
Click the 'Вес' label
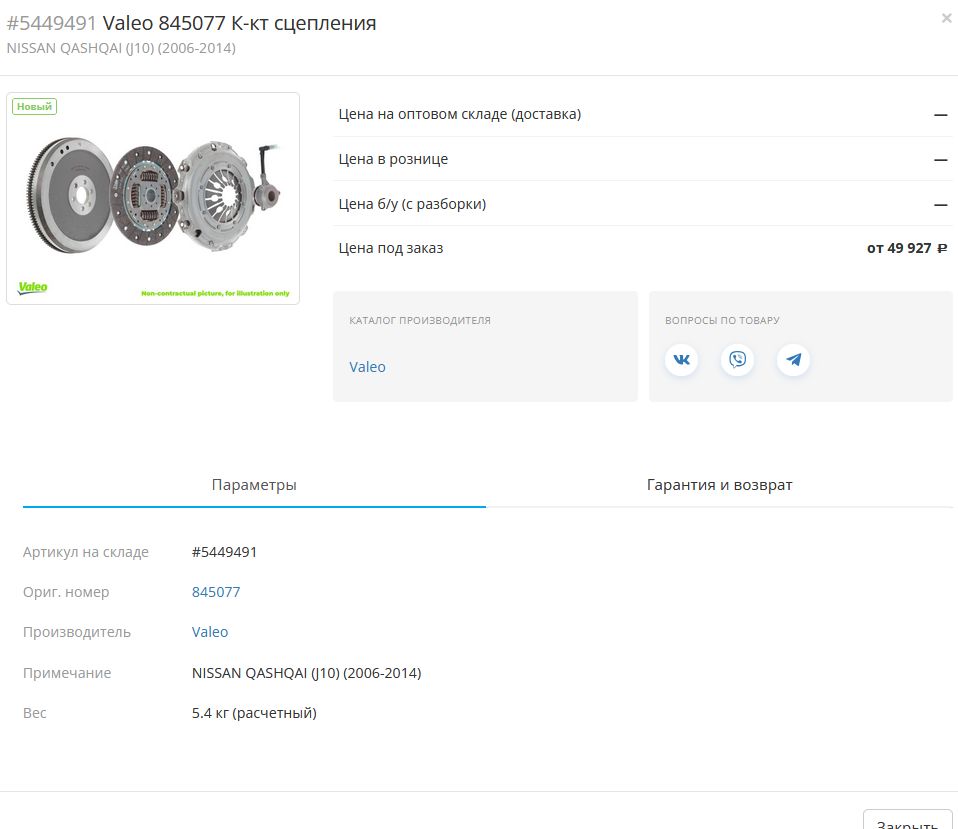35,713
